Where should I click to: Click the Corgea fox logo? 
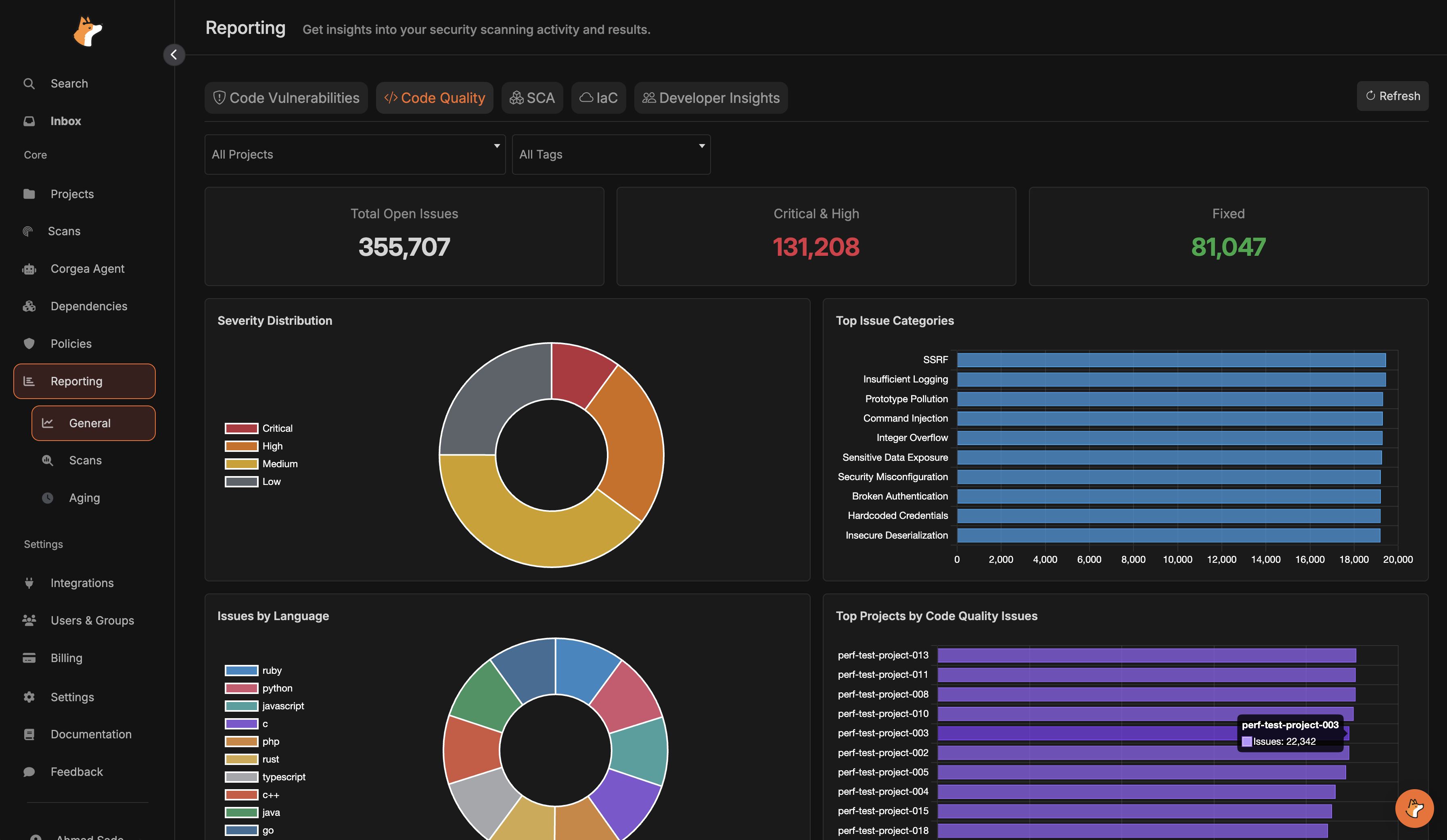(x=87, y=31)
